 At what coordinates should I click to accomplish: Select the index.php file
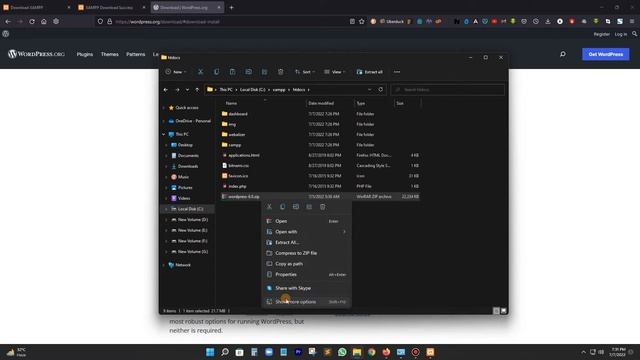point(237,186)
